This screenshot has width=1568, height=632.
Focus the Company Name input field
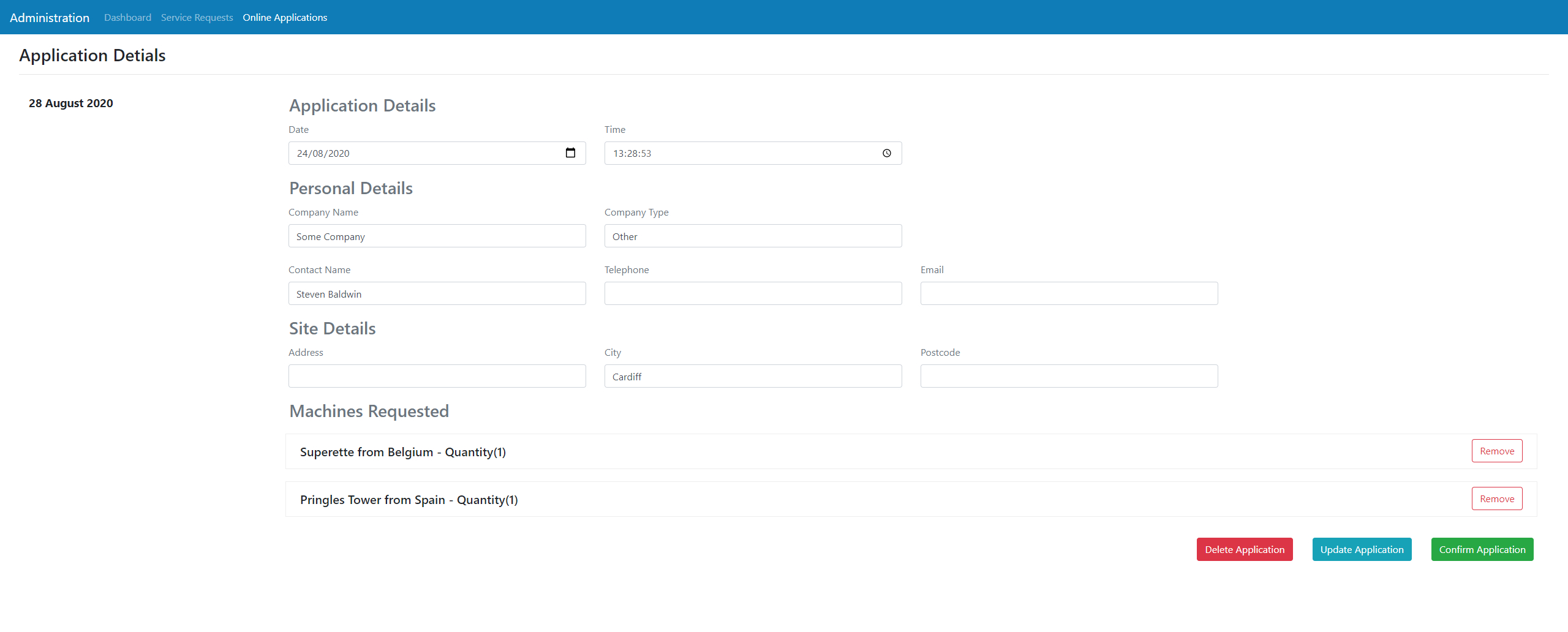point(437,236)
